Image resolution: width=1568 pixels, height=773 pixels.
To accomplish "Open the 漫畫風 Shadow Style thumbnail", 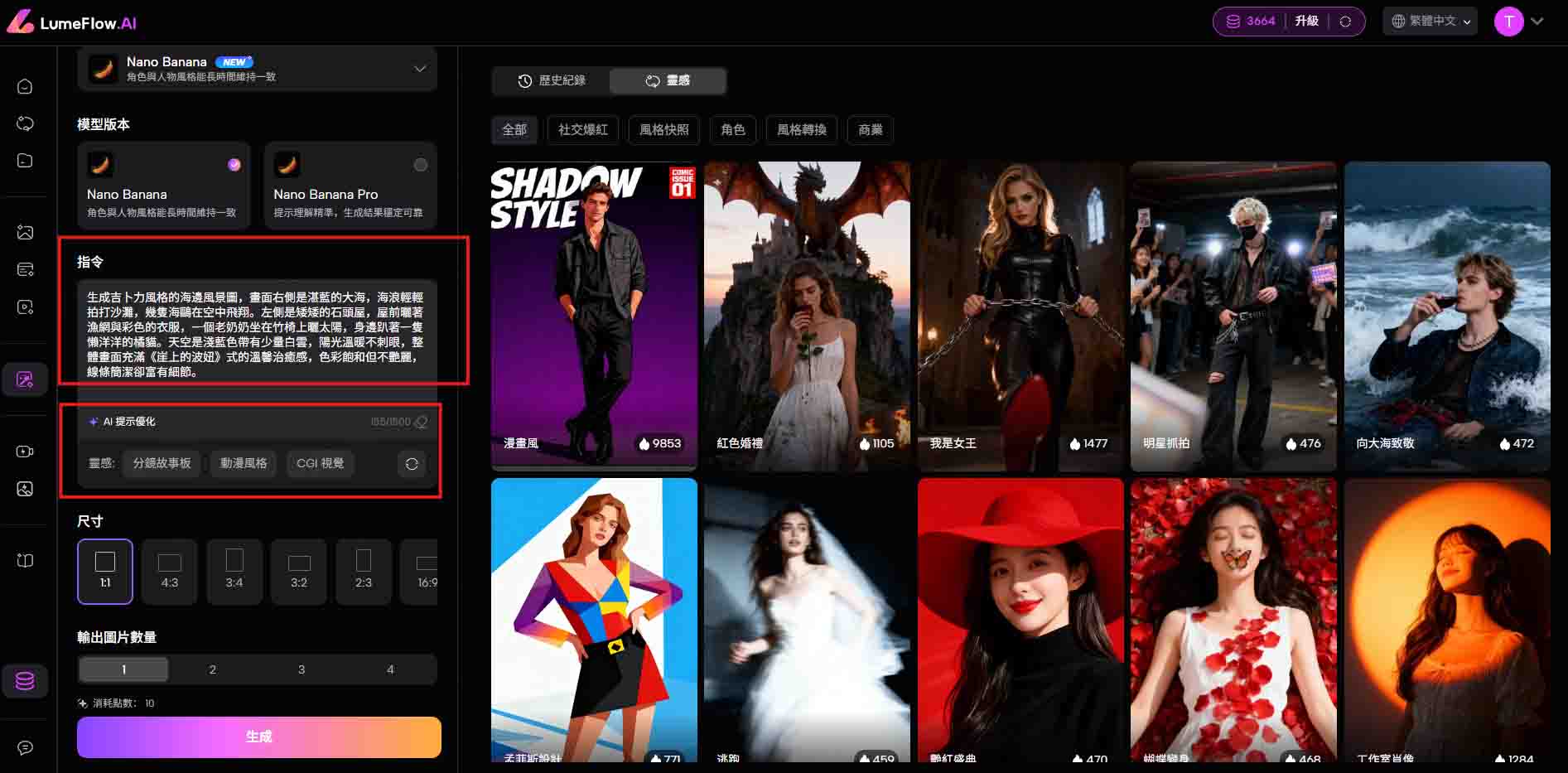I will pyautogui.click(x=593, y=315).
